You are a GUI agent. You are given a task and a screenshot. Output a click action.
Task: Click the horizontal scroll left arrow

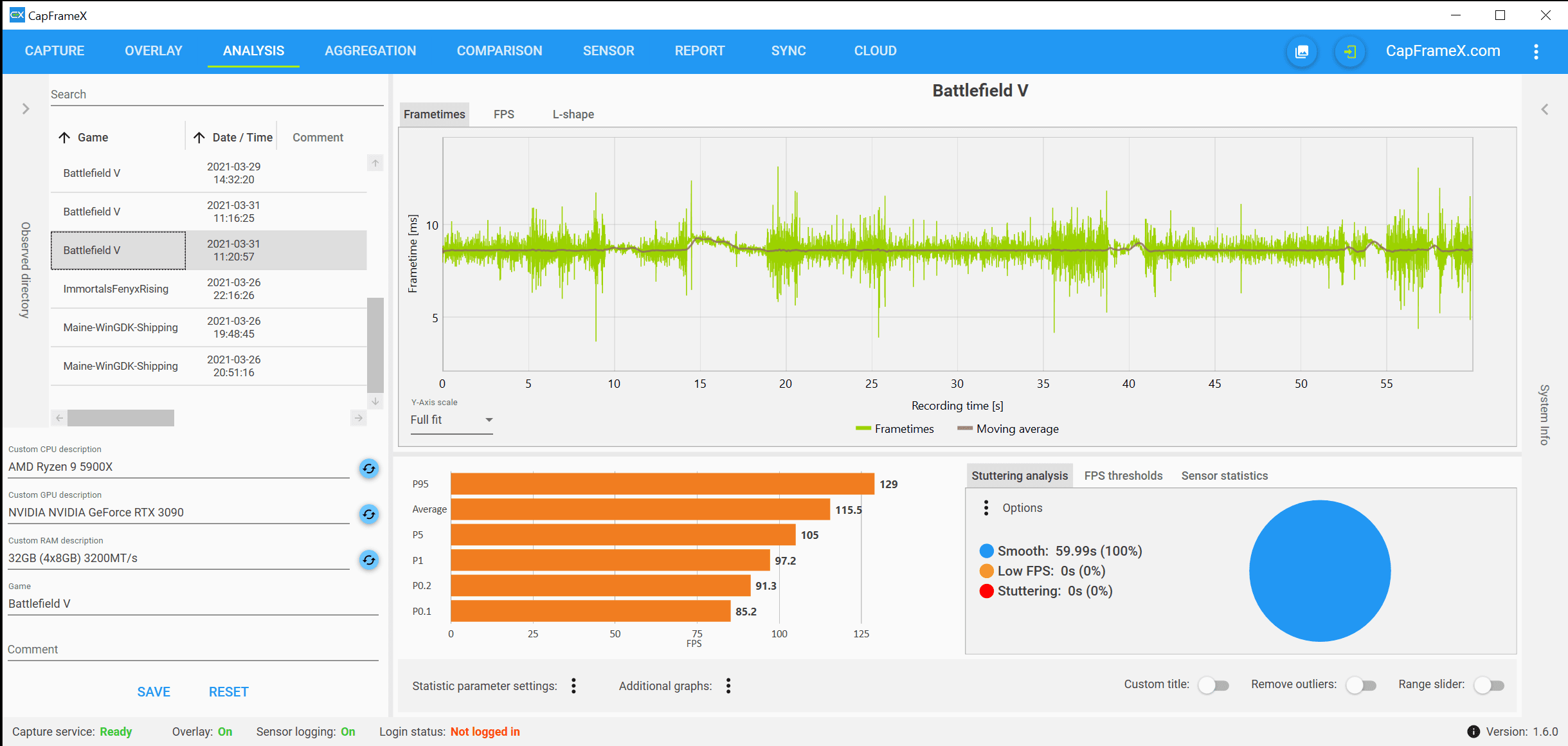pyautogui.click(x=59, y=418)
